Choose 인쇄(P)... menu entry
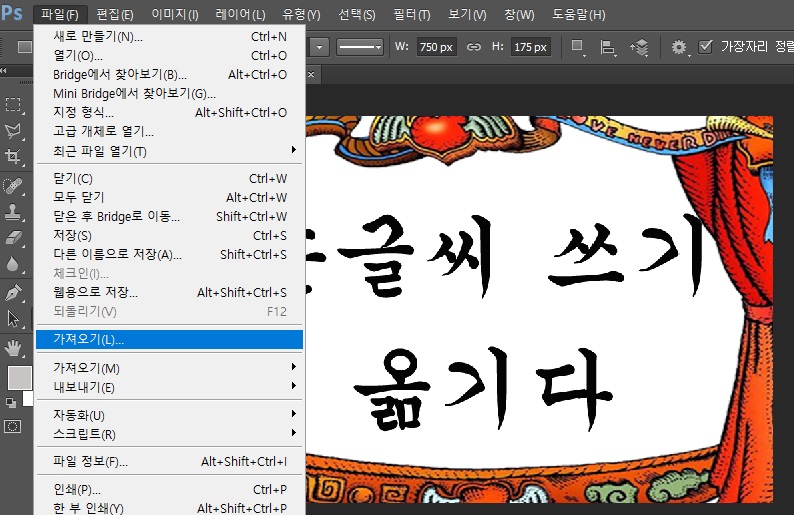This screenshot has width=794, height=515. tap(170, 489)
